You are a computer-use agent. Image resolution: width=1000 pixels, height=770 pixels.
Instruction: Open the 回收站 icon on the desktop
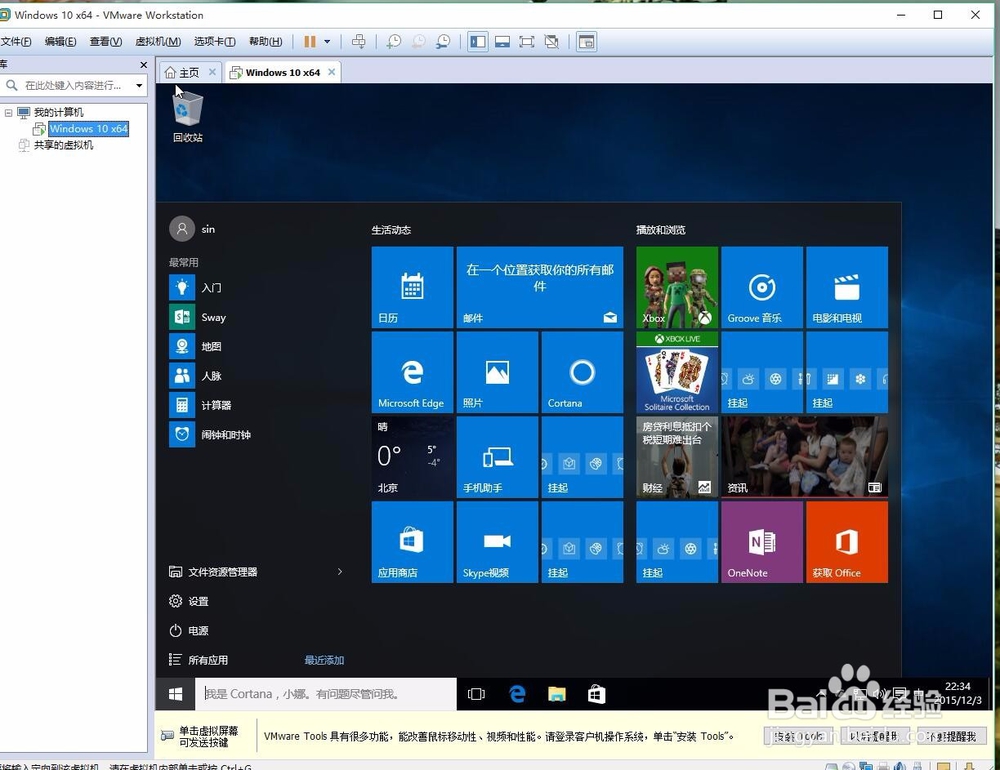187,112
